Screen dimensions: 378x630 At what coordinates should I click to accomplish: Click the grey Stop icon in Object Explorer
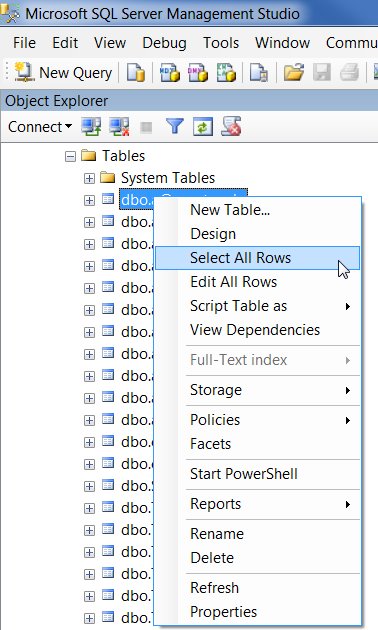click(x=146, y=127)
